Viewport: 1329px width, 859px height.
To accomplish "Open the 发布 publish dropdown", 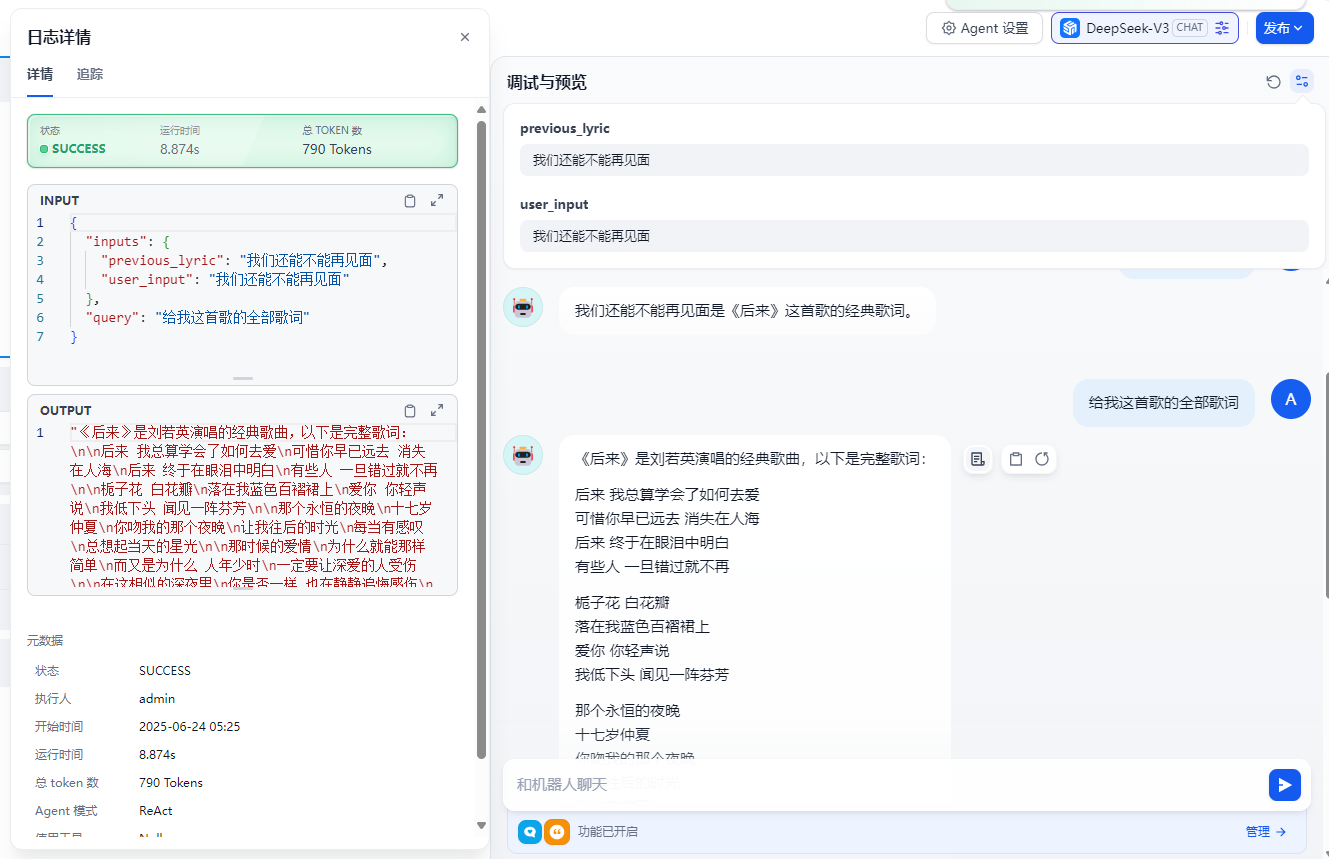I will pos(1284,28).
